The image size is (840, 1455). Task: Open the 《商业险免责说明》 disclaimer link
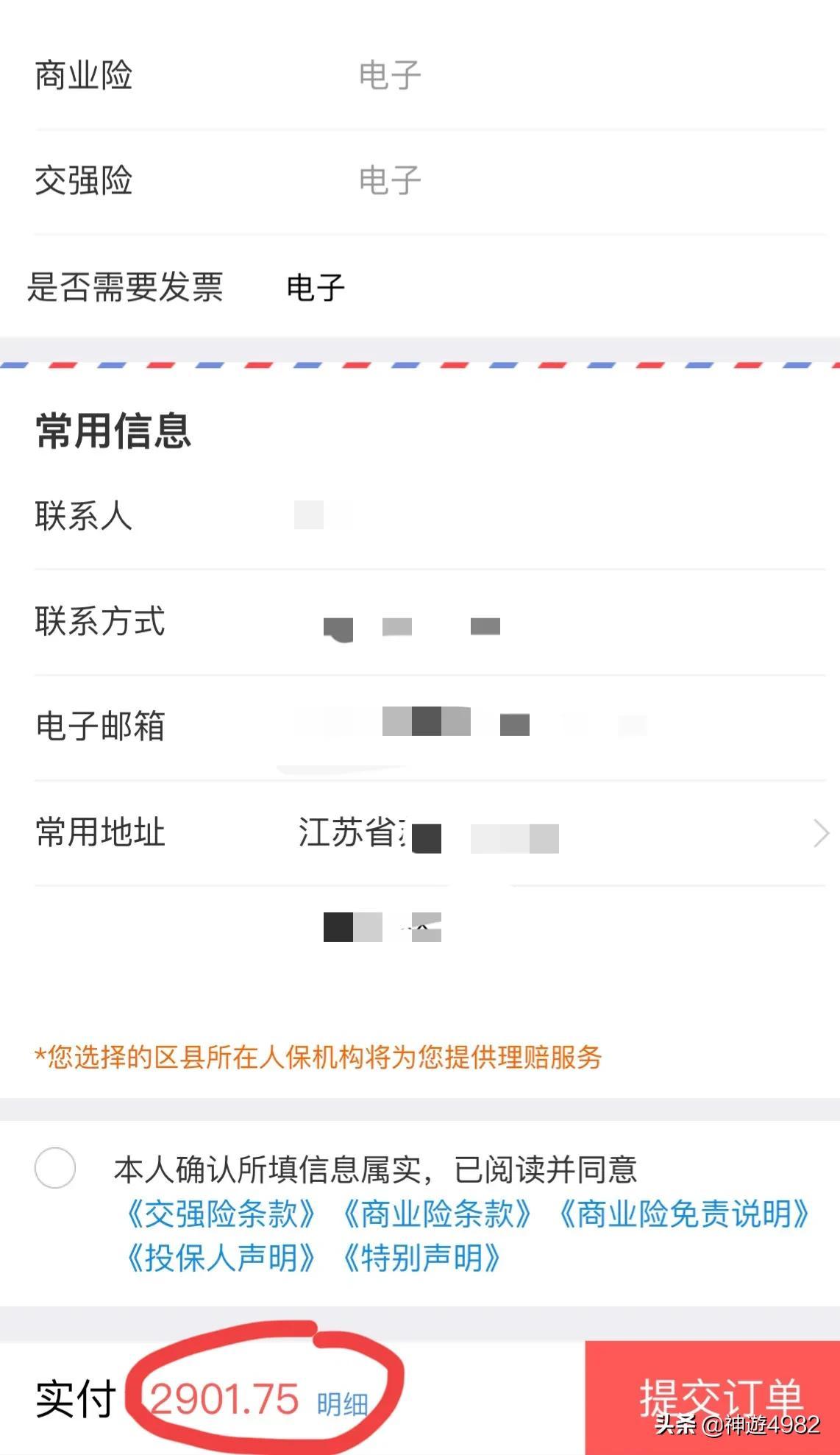[x=684, y=1214]
